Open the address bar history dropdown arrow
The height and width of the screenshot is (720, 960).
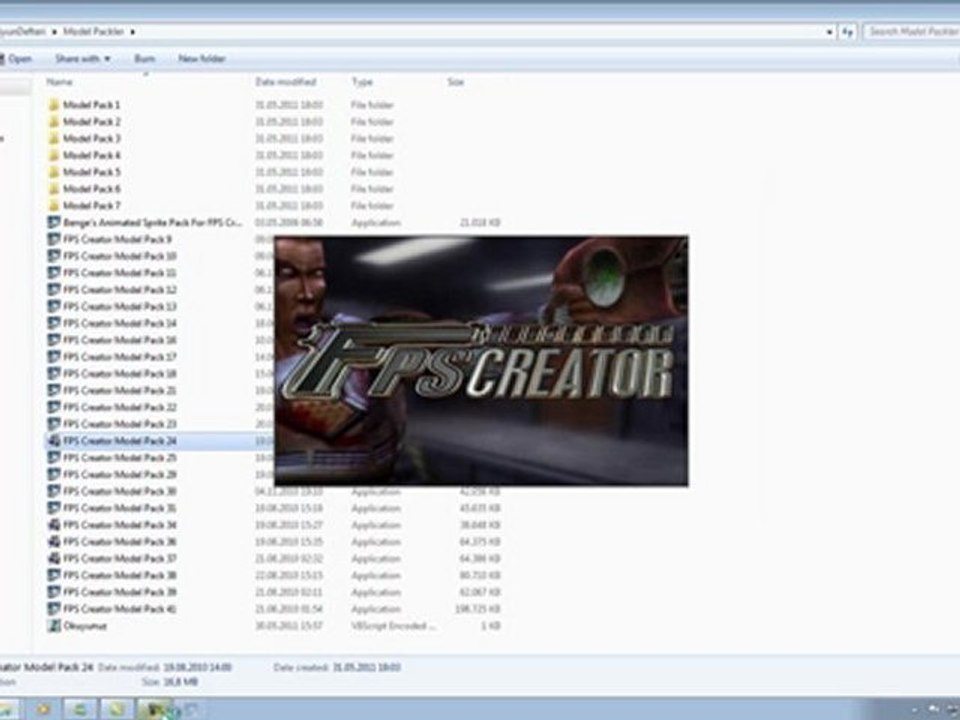click(x=830, y=32)
